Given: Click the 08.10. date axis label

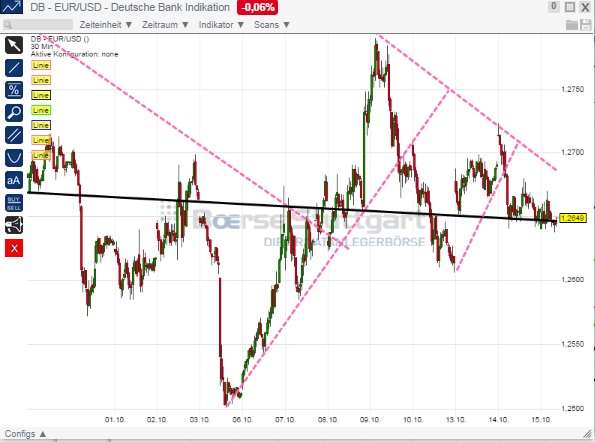Looking at the screenshot, I should [x=328, y=420].
